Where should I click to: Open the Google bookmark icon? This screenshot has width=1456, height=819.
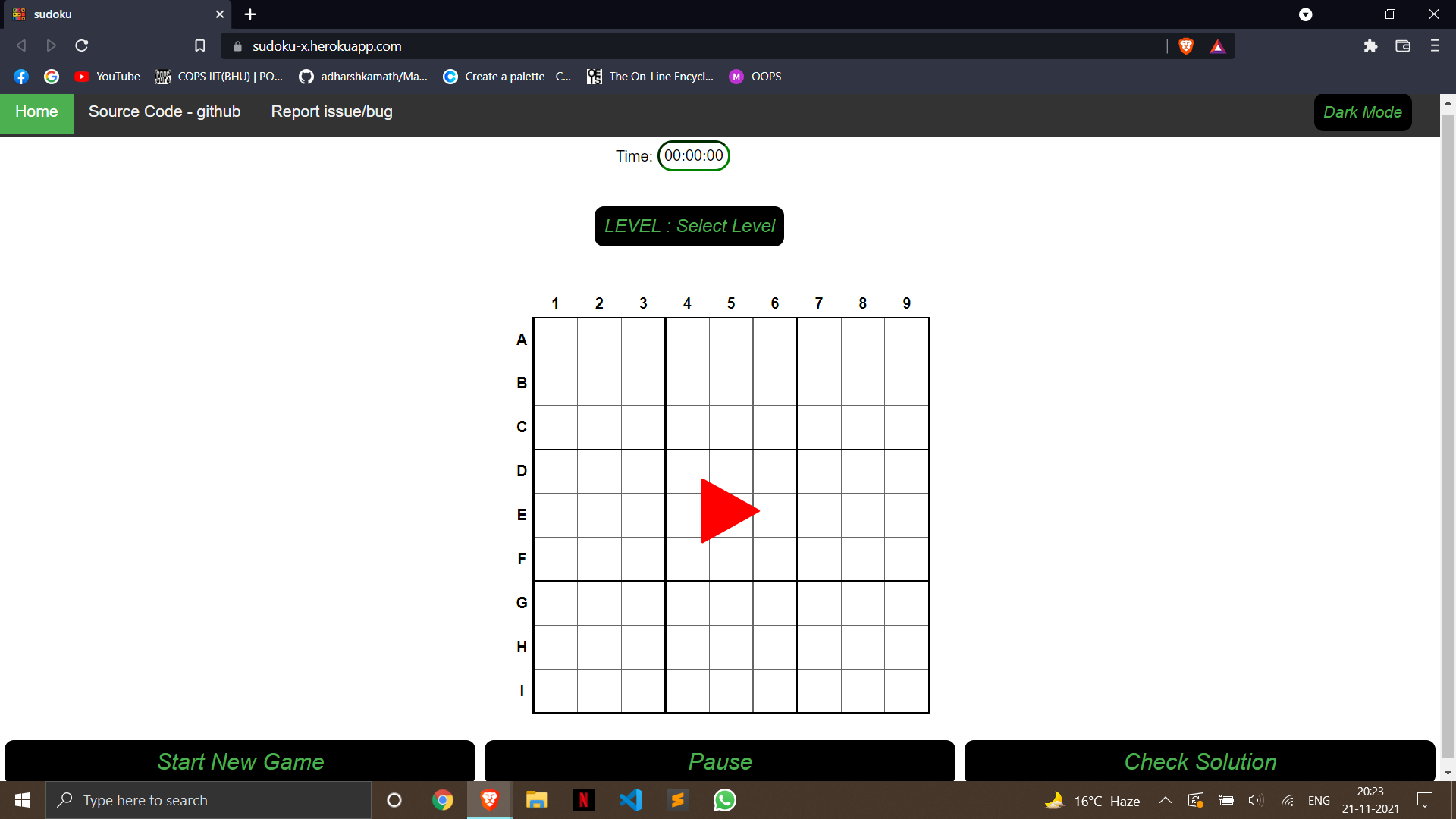click(52, 77)
